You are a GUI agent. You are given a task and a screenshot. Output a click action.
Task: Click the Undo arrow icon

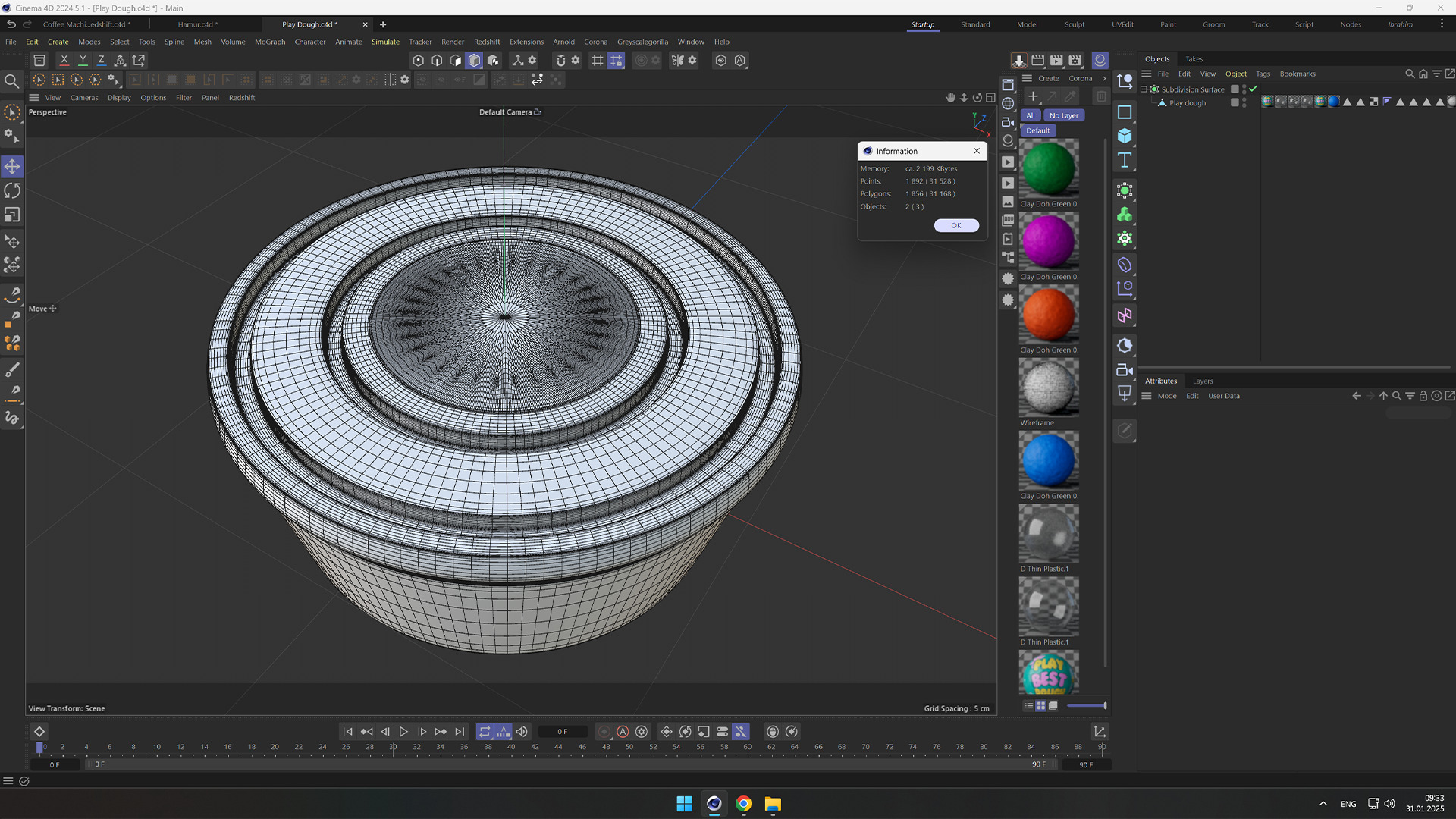11,24
